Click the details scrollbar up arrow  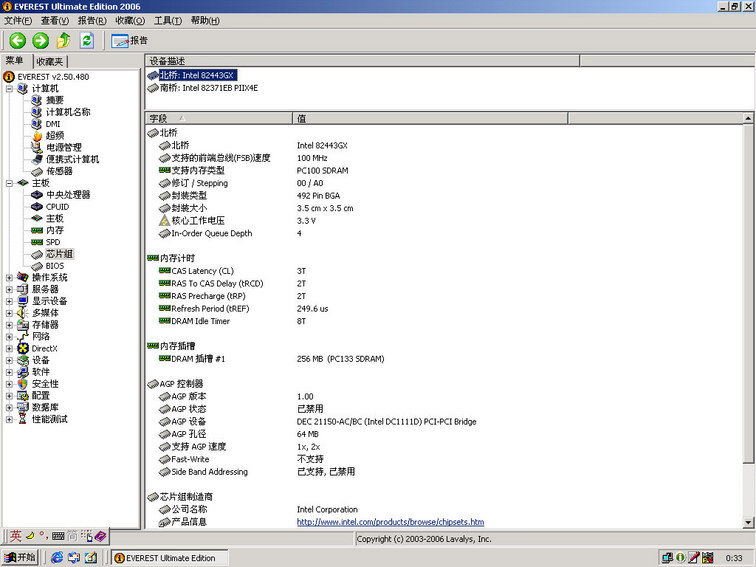[x=748, y=118]
